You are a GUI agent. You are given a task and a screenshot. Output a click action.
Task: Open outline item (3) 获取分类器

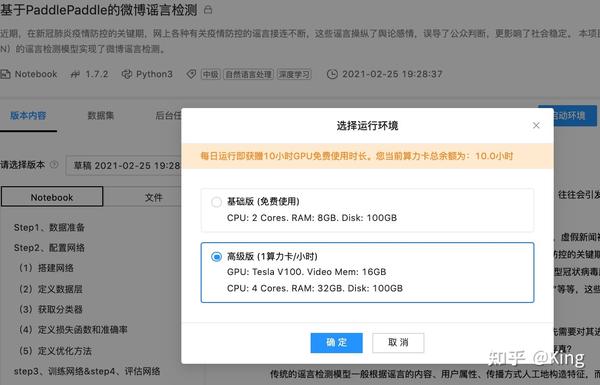tap(51, 309)
